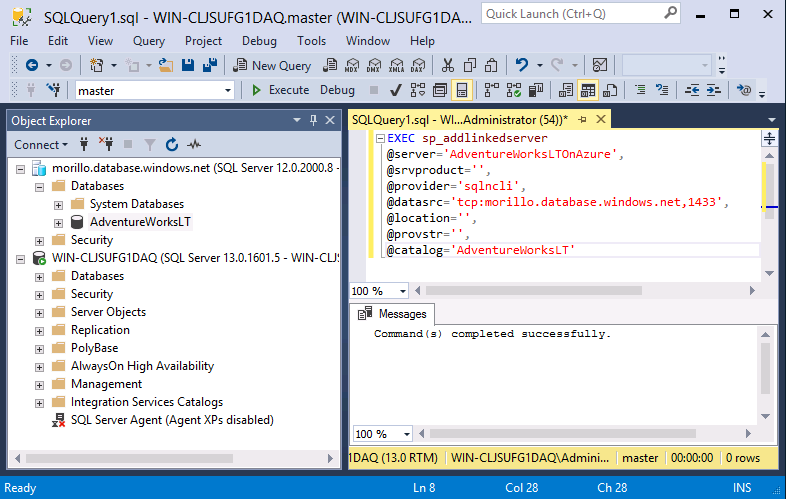This screenshot has width=786, height=499.
Task: Click the Execute button
Action: pos(281,90)
